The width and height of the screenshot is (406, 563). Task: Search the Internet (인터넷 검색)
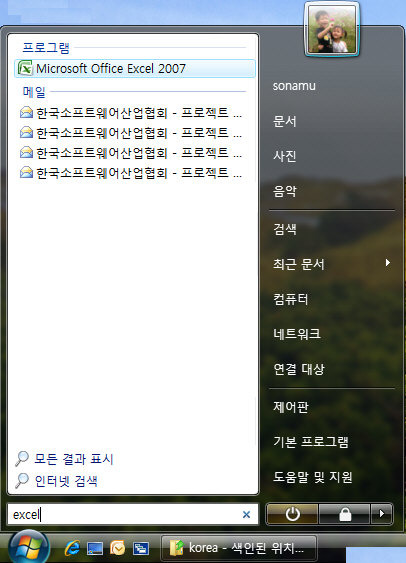coord(66,481)
